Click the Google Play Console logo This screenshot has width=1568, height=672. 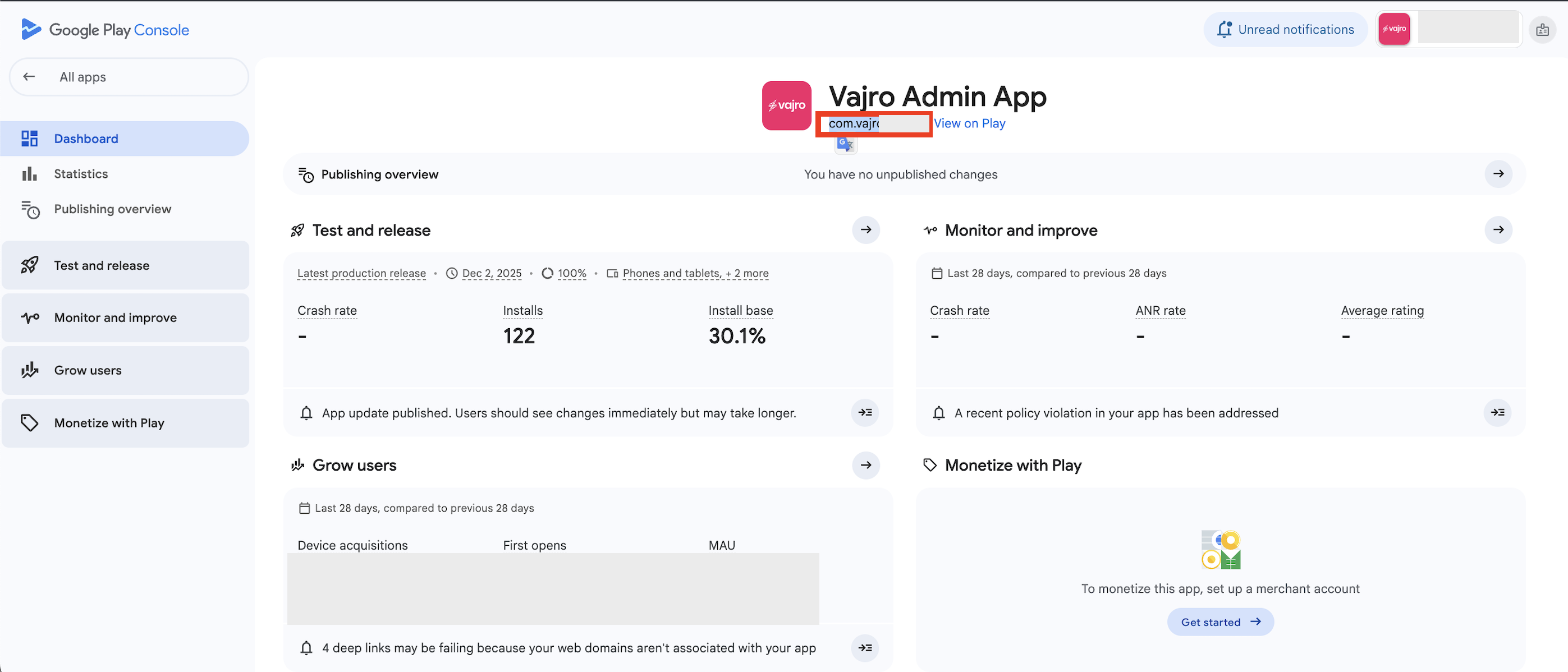(x=105, y=29)
